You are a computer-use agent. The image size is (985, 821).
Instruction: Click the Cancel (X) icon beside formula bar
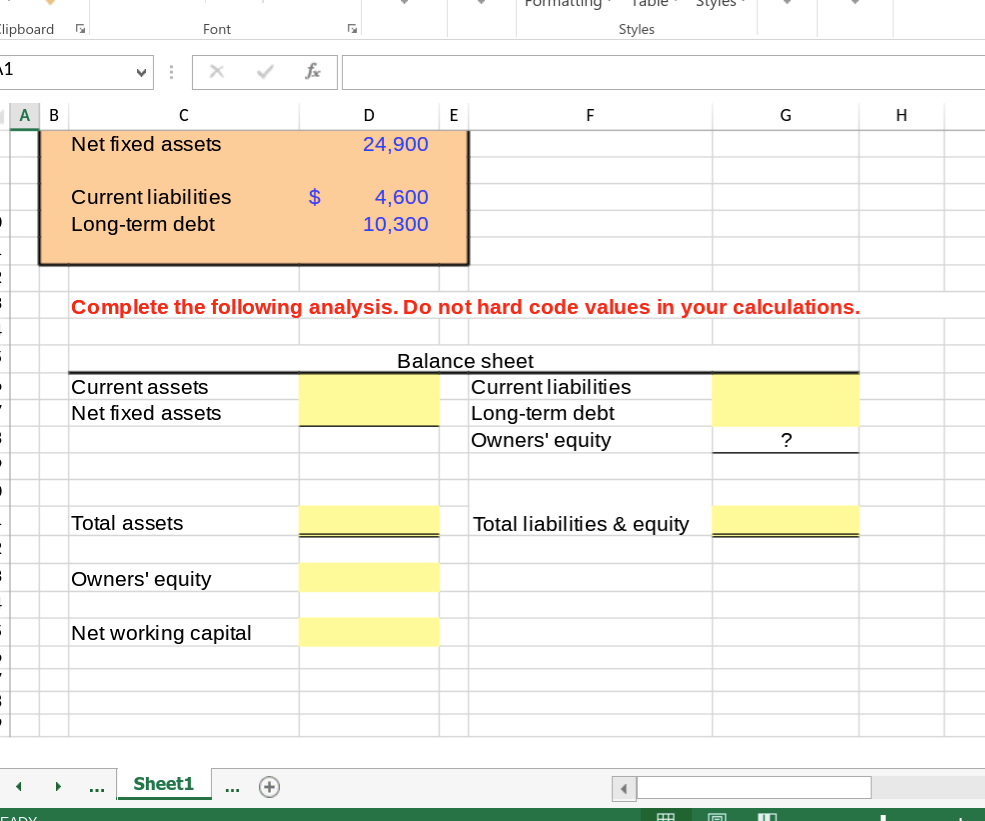coord(216,72)
